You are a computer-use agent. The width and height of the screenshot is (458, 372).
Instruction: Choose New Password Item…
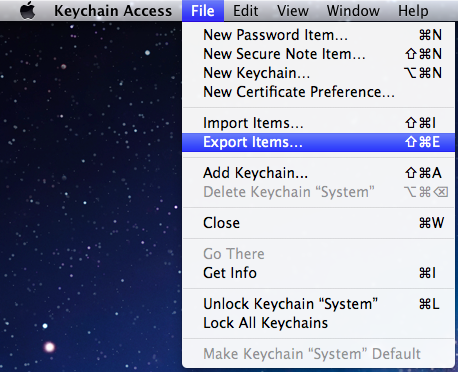click(318, 35)
